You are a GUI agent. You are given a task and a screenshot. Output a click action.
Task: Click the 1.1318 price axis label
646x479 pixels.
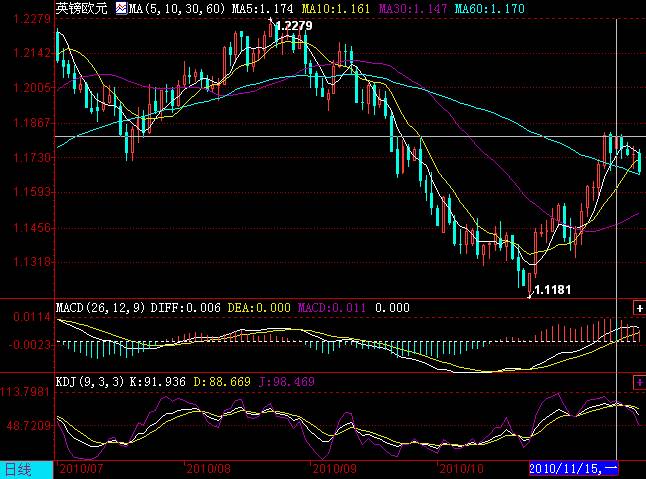tap(32, 262)
